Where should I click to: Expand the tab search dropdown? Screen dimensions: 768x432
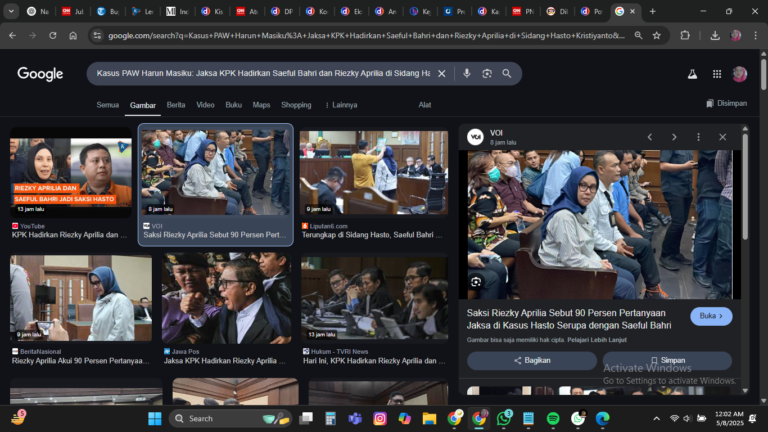pos(11,11)
